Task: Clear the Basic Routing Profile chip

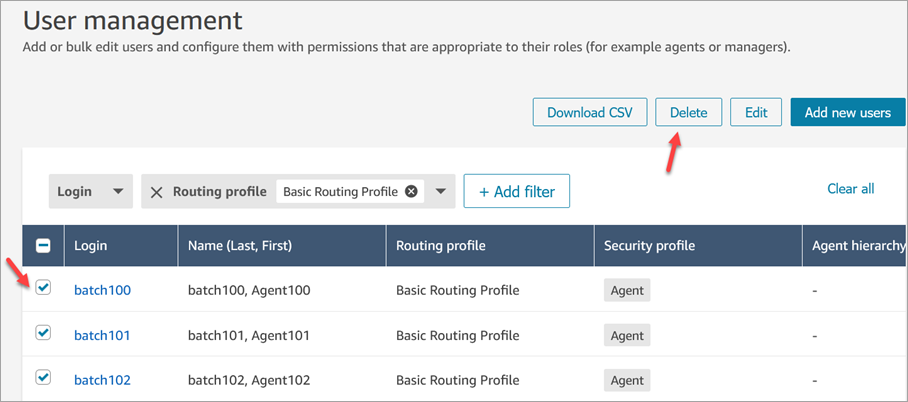Action: [x=411, y=191]
